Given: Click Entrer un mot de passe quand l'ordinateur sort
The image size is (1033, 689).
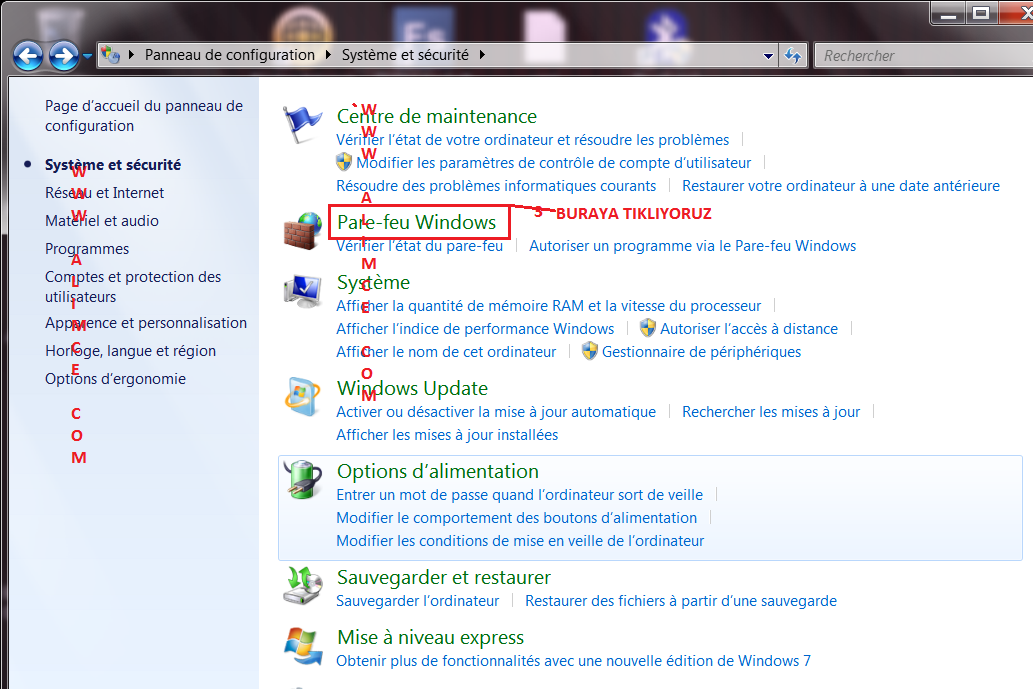Looking at the screenshot, I should [x=519, y=495].
